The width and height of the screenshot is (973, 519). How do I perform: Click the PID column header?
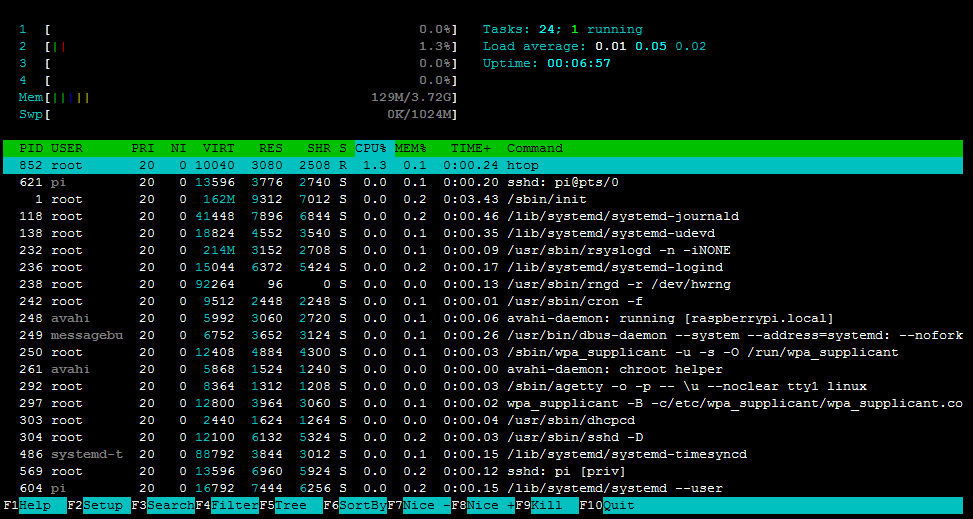click(32, 148)
